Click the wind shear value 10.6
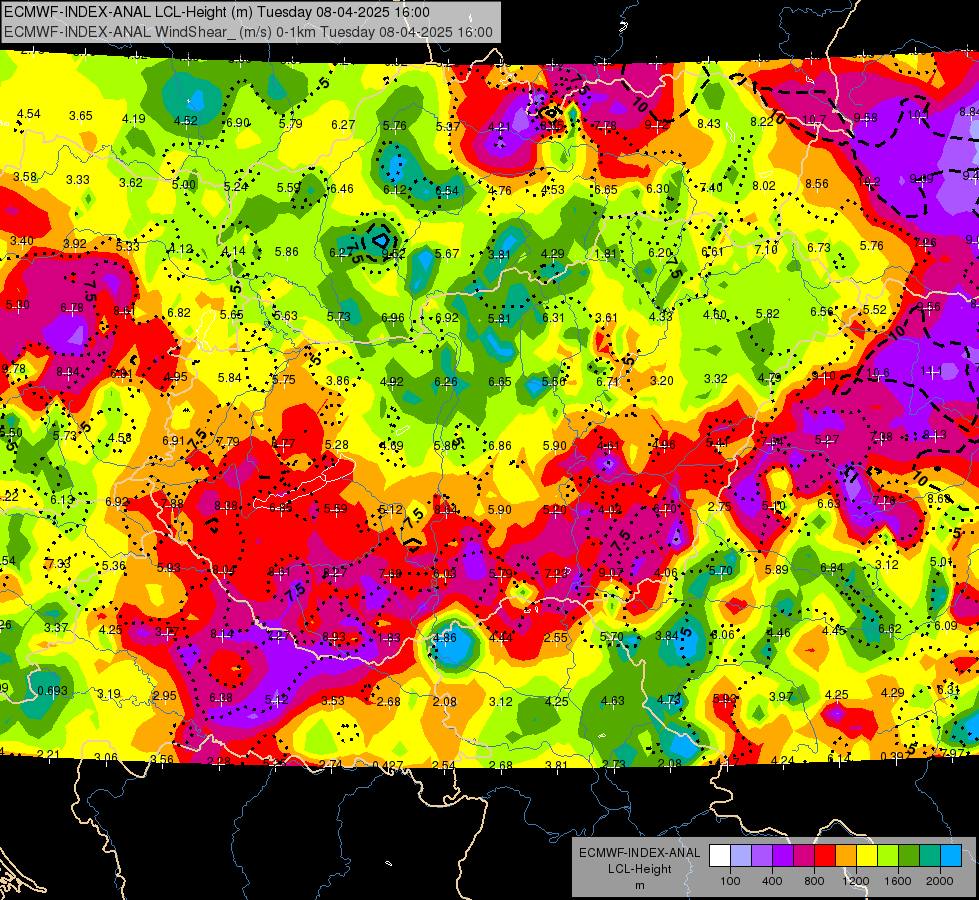Screen dimensions: 979x900 878,373
